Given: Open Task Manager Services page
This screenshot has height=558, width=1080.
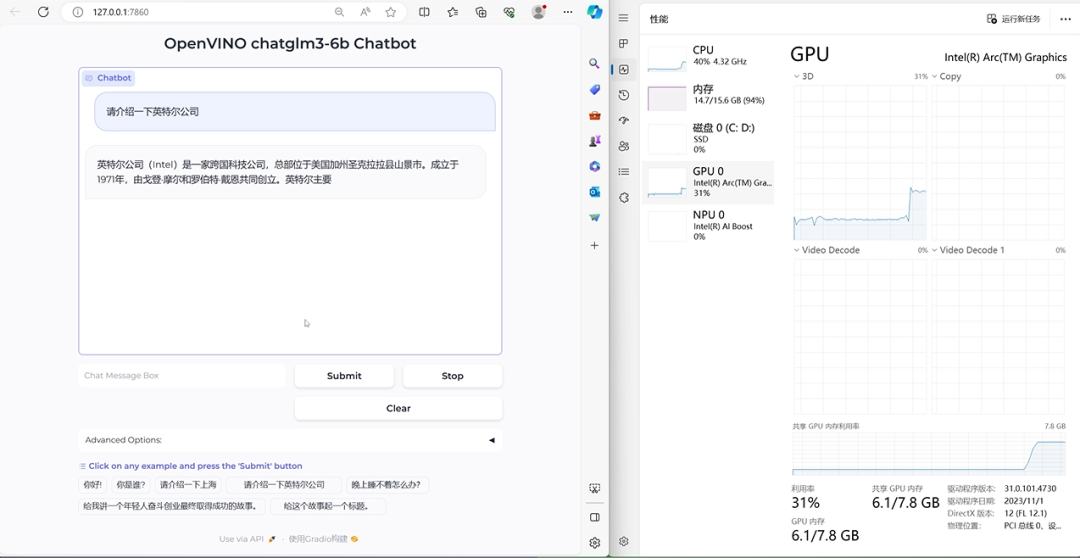Looking at the screenshot, I should point(623,198).
